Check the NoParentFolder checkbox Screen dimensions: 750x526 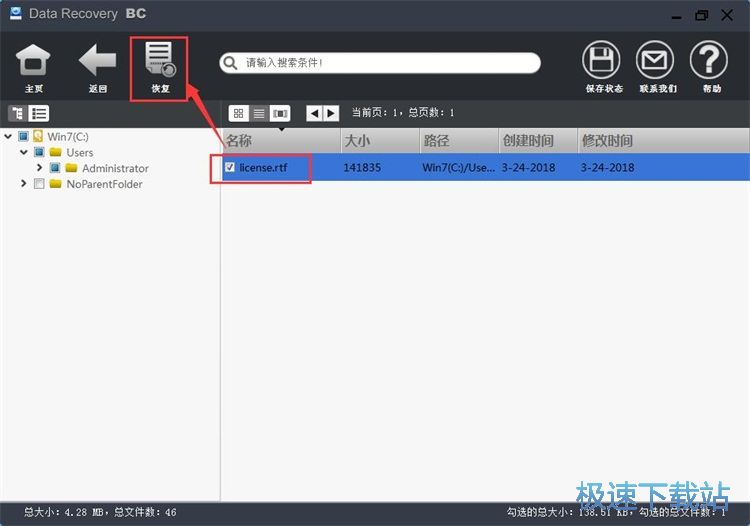click(x=39, y=184)
